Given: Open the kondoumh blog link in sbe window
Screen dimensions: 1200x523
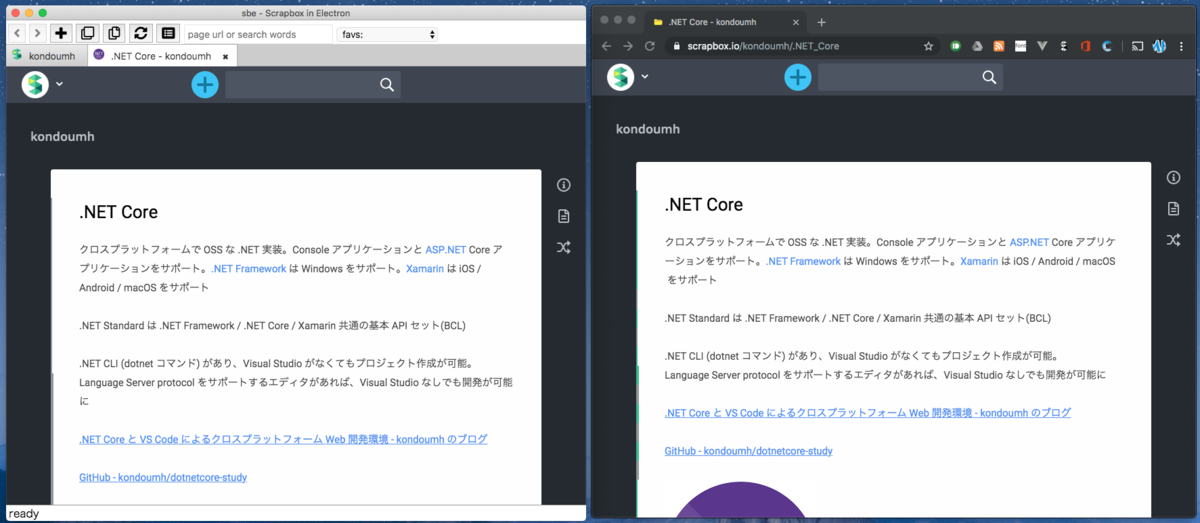Looking at the screenshot, I should coord(283,439).
